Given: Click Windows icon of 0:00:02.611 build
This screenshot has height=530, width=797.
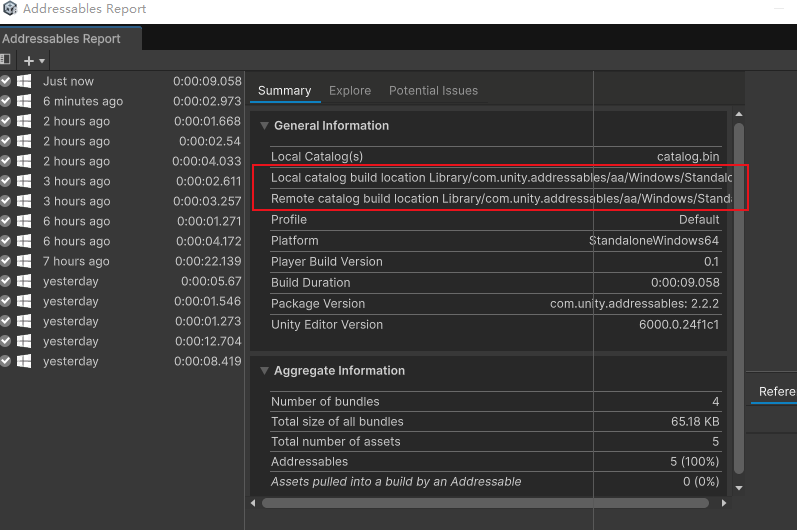Looking at the screenshot, I should pyautogui.click(x=24, y=181).
